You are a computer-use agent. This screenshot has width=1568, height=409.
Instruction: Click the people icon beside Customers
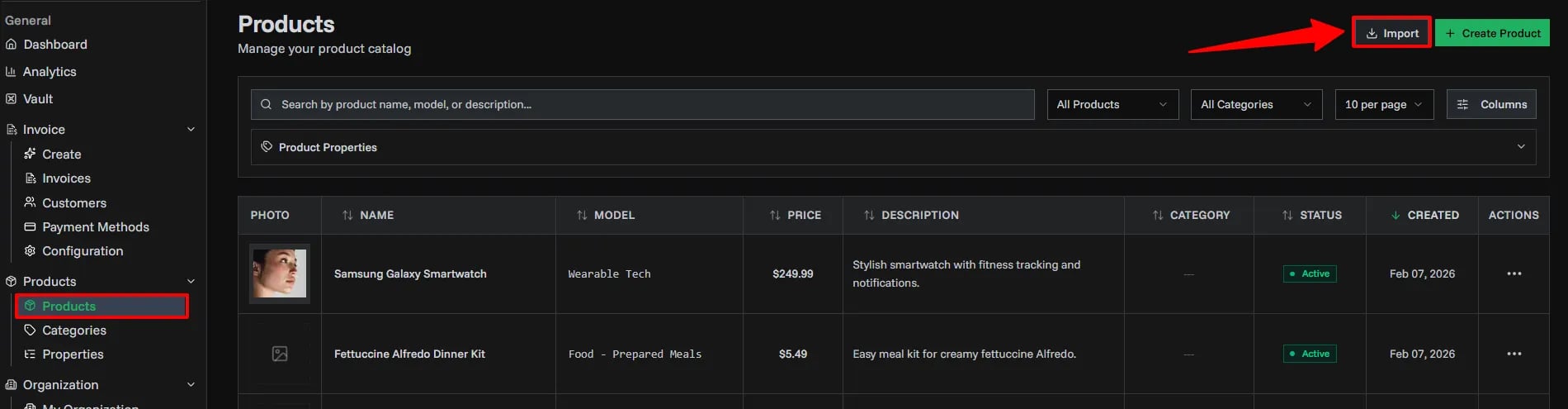point(30,202)
